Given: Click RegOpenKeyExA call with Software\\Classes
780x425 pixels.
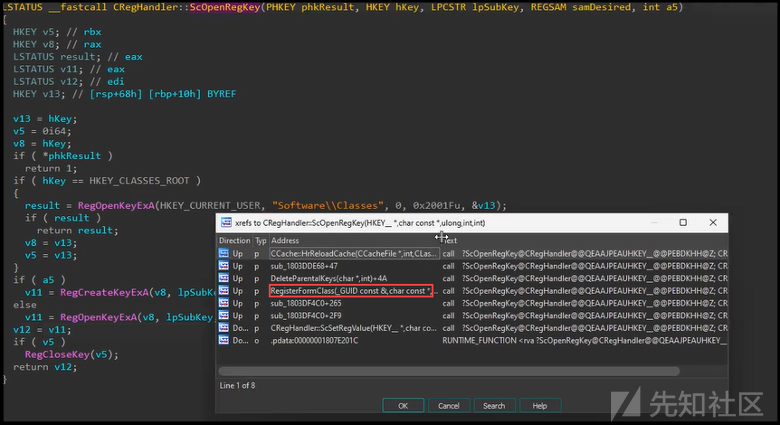Looking at the screenshot, I should pyautogui.click(x=116, y=206).
